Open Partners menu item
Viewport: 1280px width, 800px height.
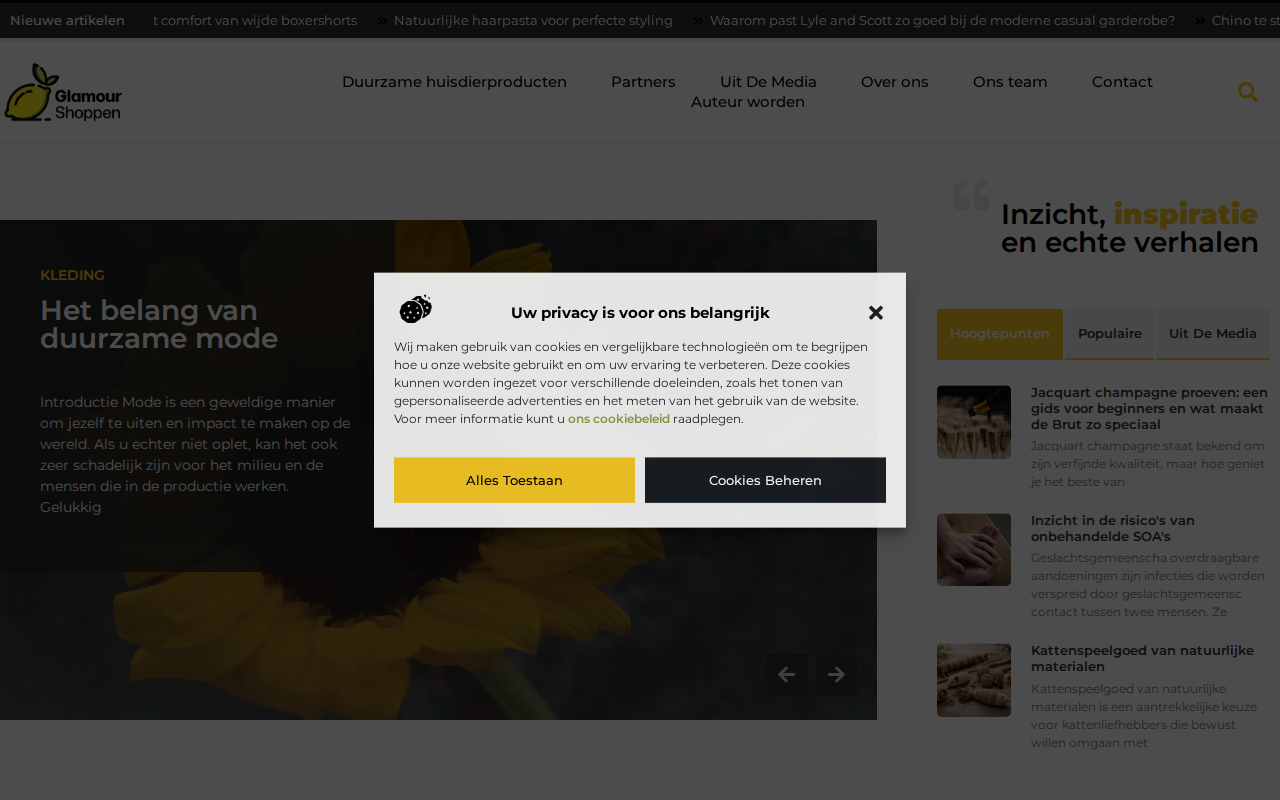[643, 82]
